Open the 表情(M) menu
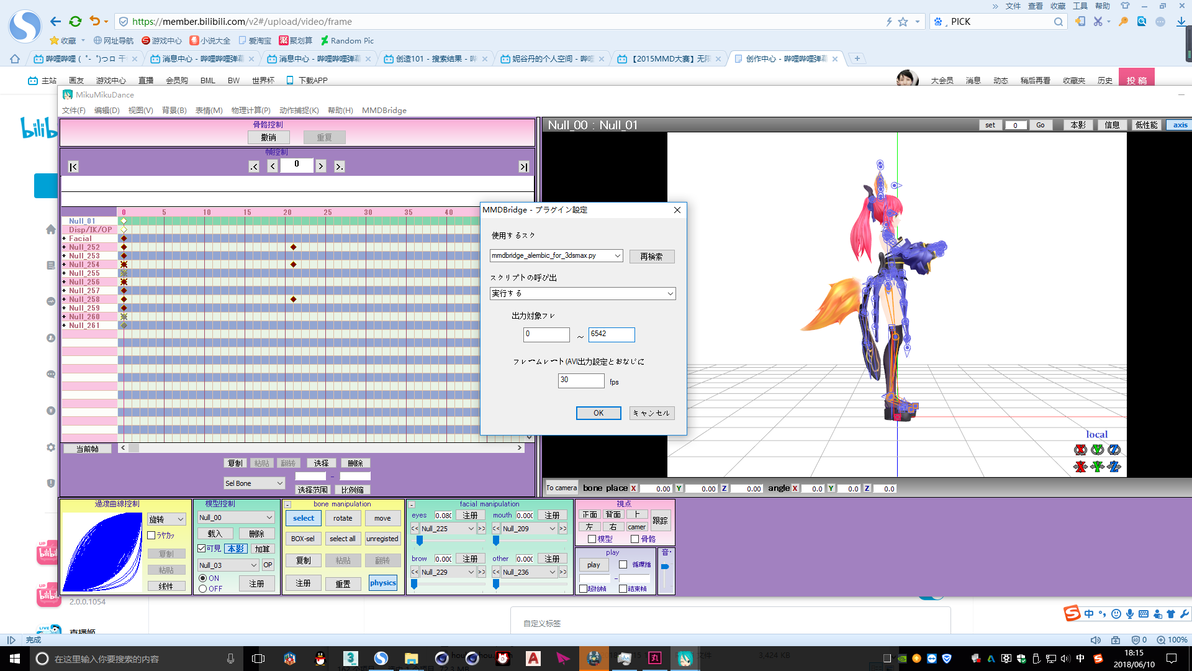1192x671 pixels. (x=209, y=110)
